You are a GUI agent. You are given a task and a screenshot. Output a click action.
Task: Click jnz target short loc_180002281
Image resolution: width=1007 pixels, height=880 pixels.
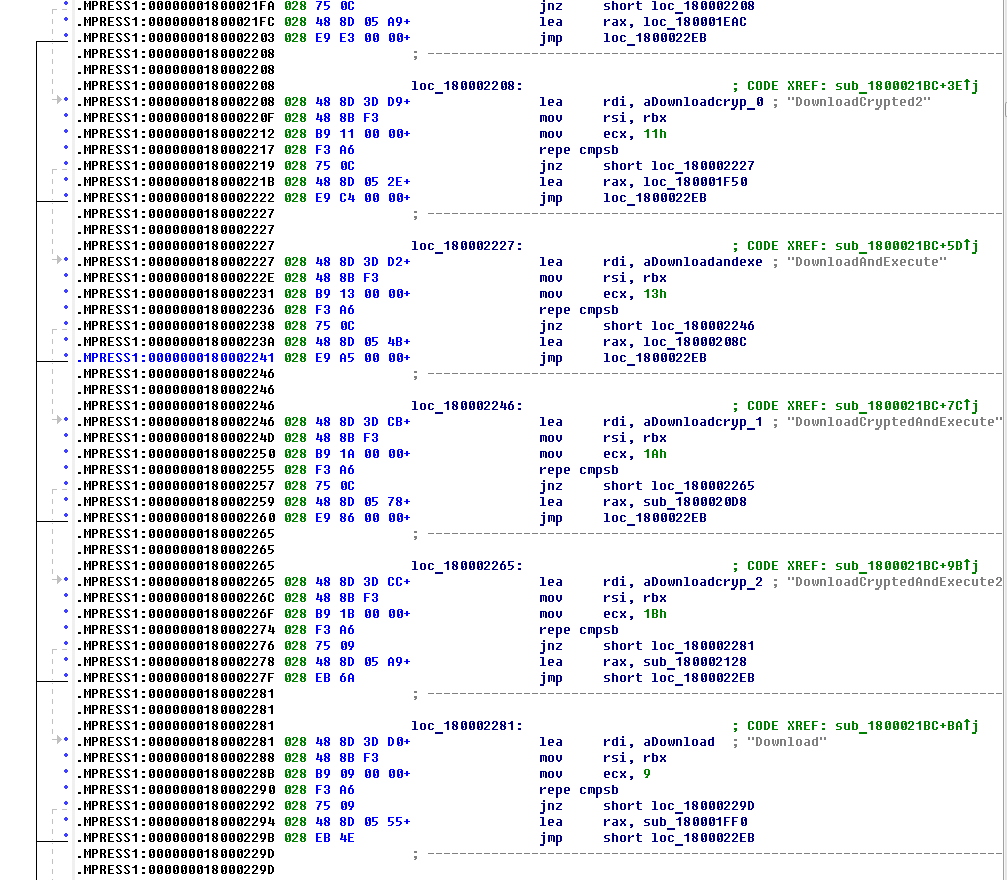click(679, 646)
